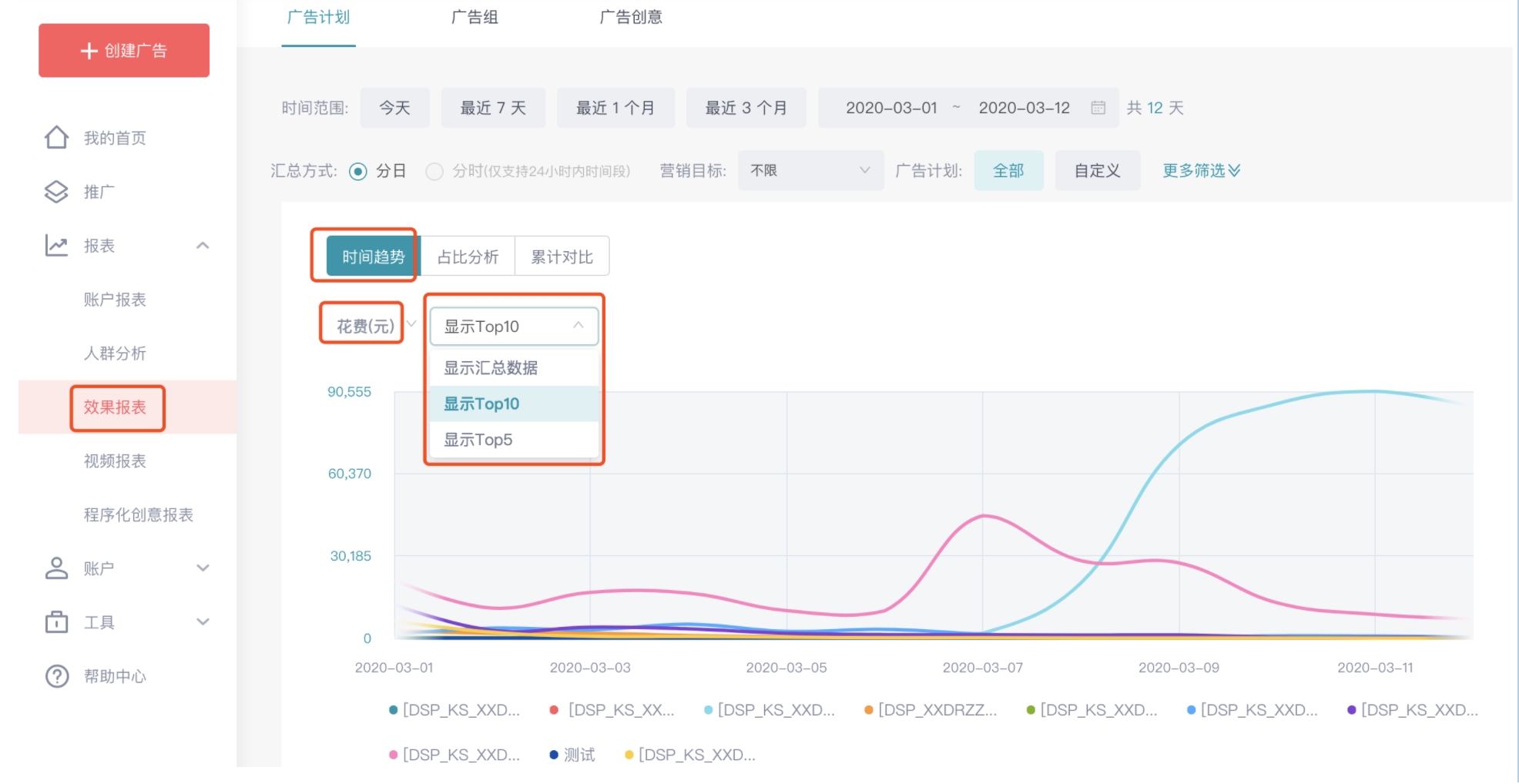
Task: Click the plus icon on 创建广告
Action: tap(89, 51)
